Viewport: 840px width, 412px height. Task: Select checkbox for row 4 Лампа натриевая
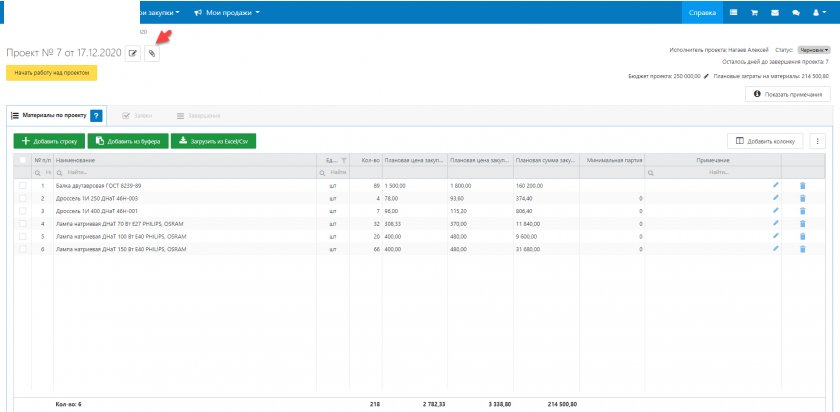coord(22,224)
